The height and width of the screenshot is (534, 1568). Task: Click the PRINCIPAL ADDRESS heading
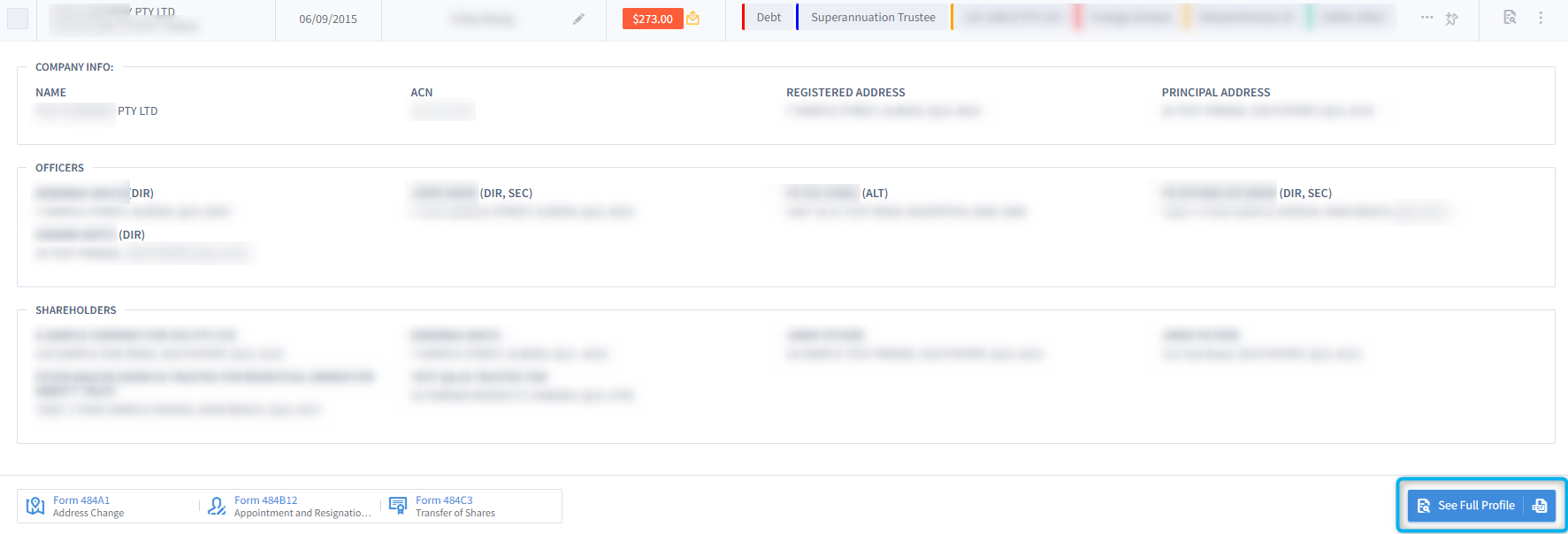pos(1216,92)
